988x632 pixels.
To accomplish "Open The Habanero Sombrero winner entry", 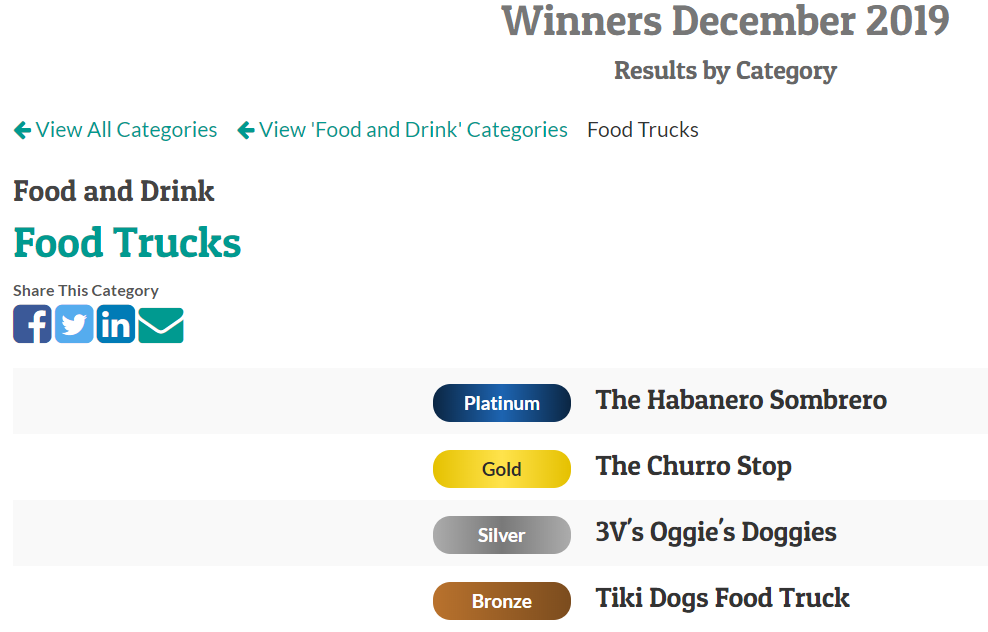I will pos(741,400).
